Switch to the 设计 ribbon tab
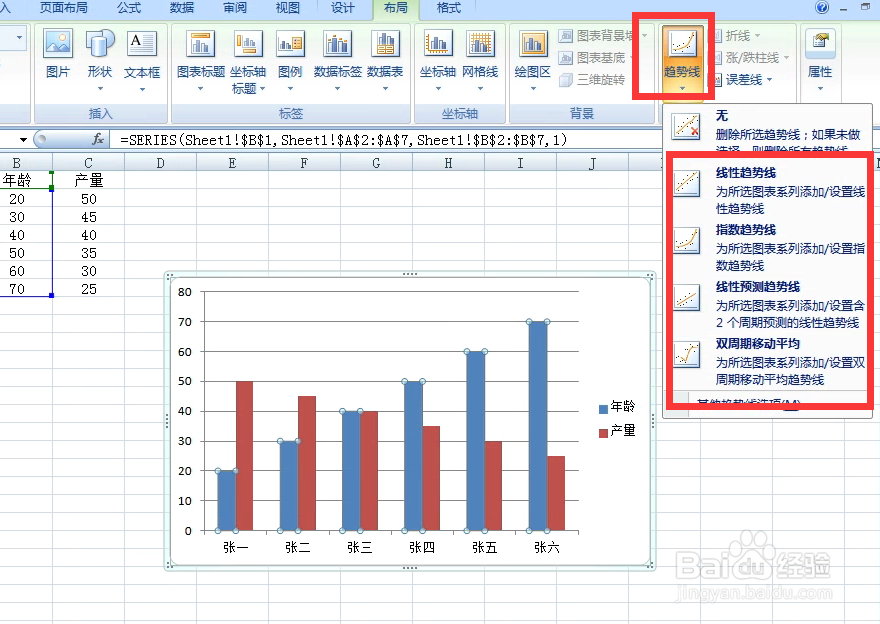Screen dimensions: 880x624 pyautogui.click(x=343, y=9)
